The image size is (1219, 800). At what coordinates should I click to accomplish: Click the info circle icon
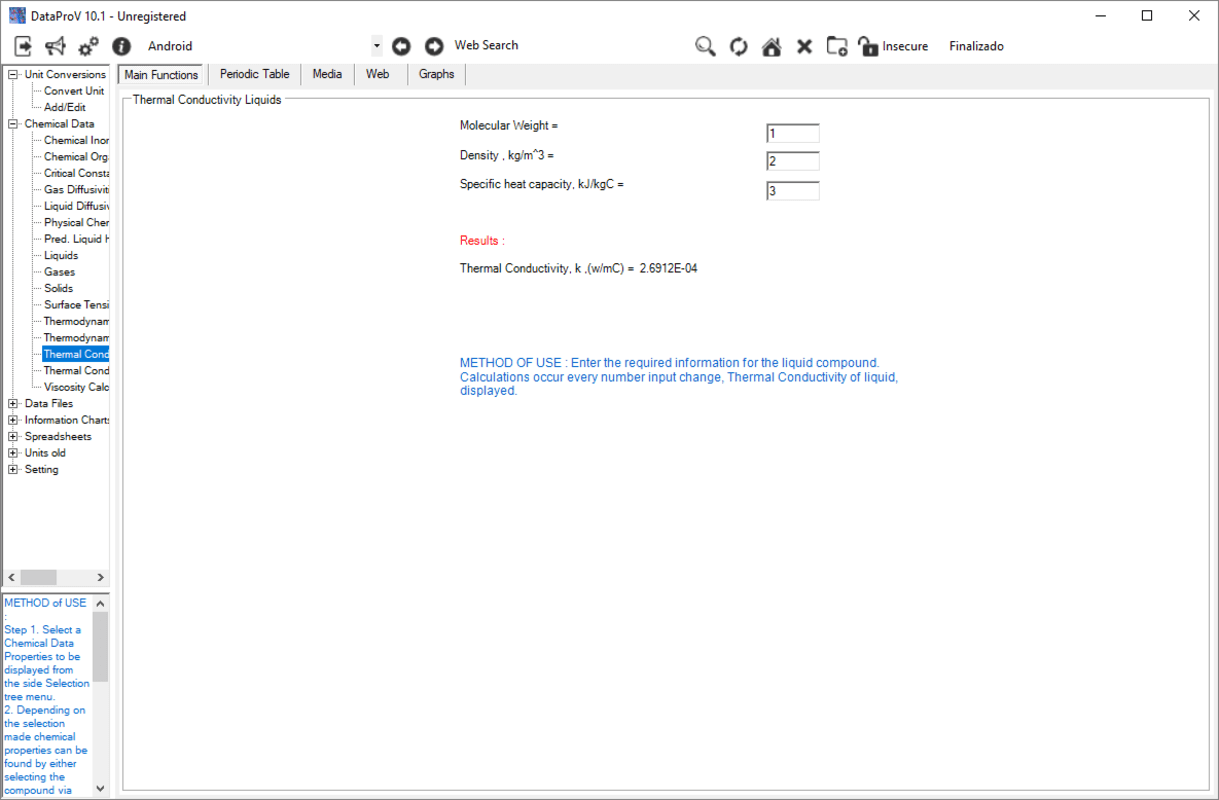pyautogui.click(x=121, y=46)
